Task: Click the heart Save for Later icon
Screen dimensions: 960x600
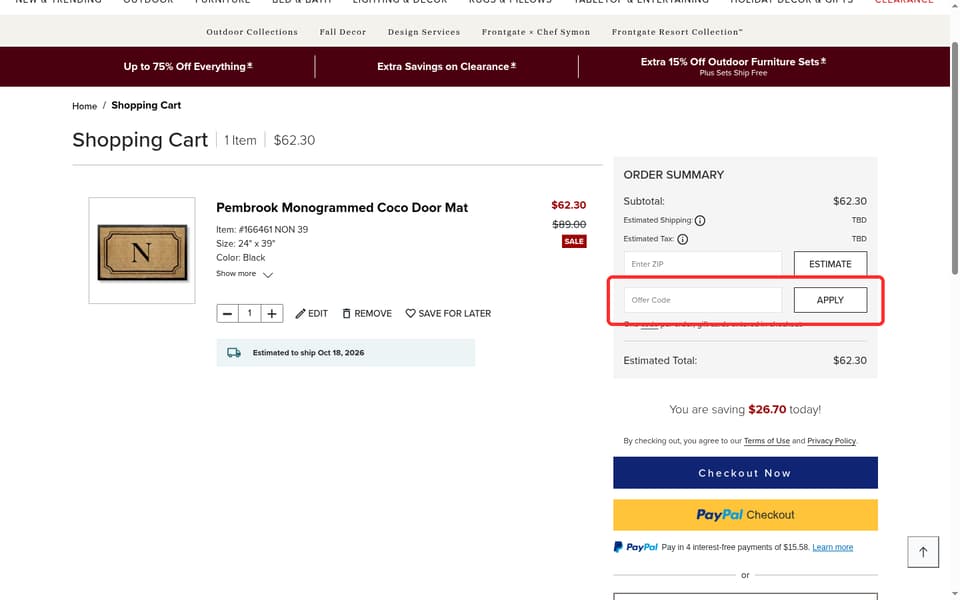Action: tap(410, 313)
